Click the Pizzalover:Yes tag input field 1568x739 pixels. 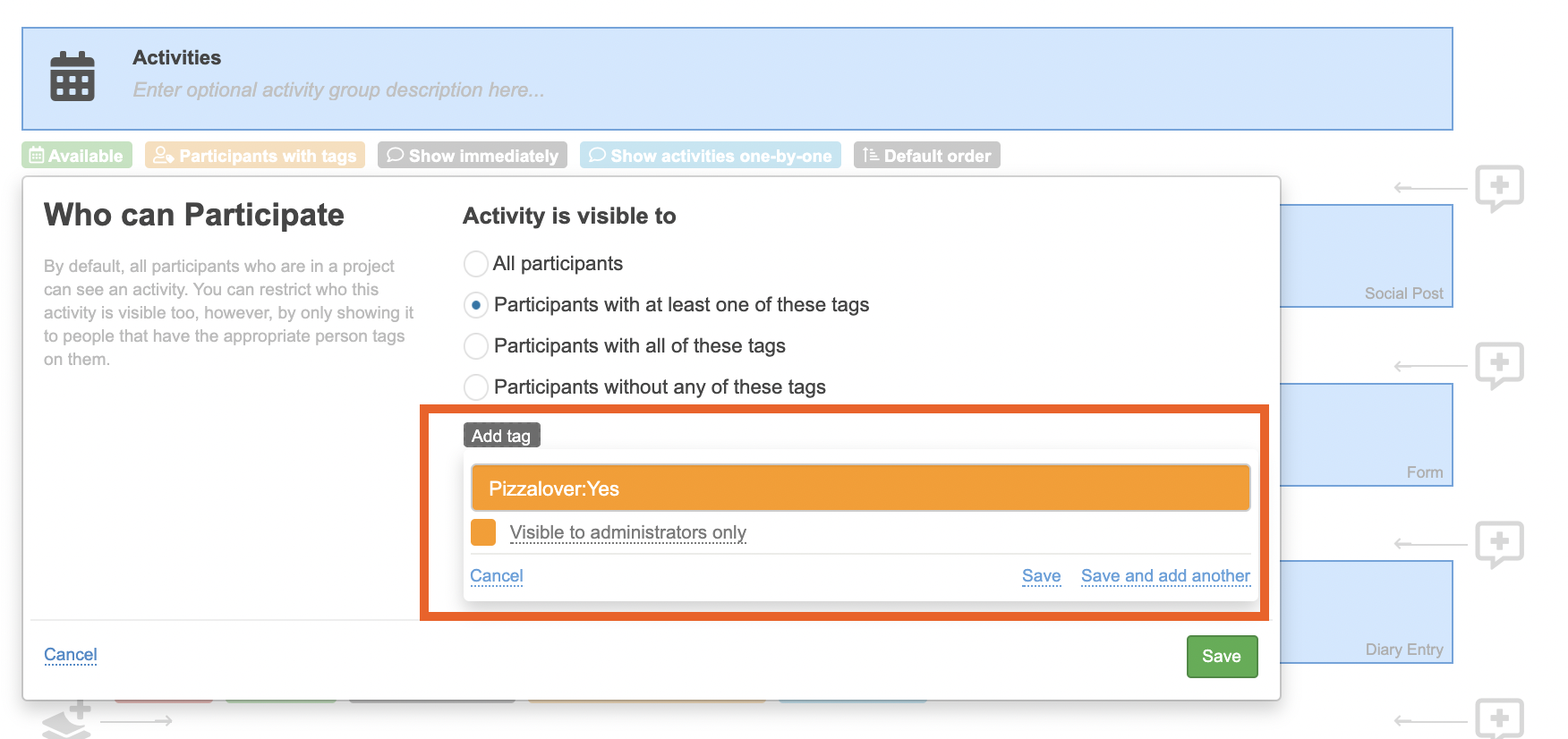[x=860, y=488]
